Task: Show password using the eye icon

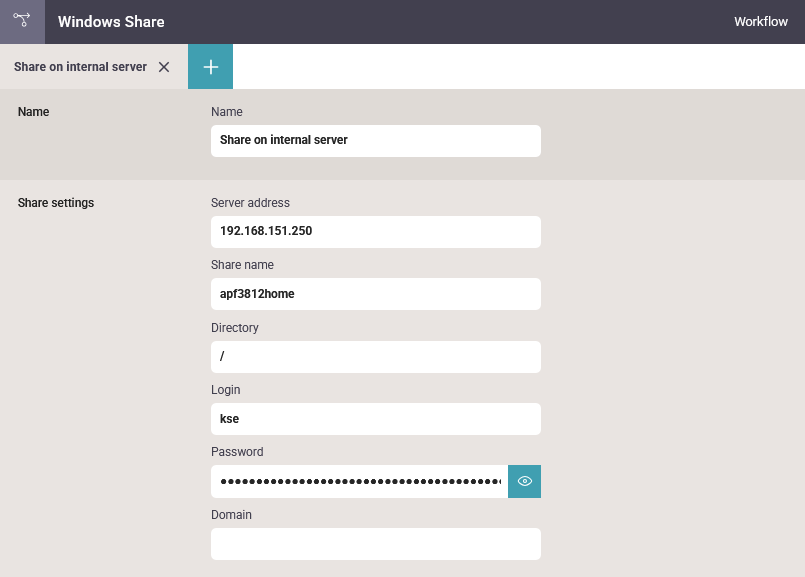Action: (x=524, y=481)
